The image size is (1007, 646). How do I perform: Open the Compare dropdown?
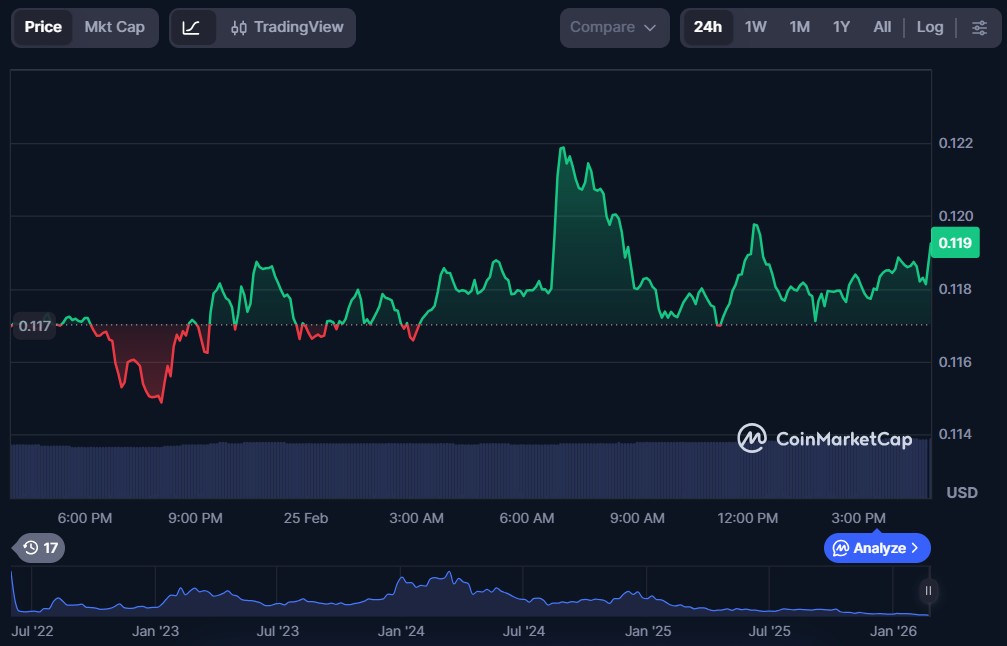614,28
